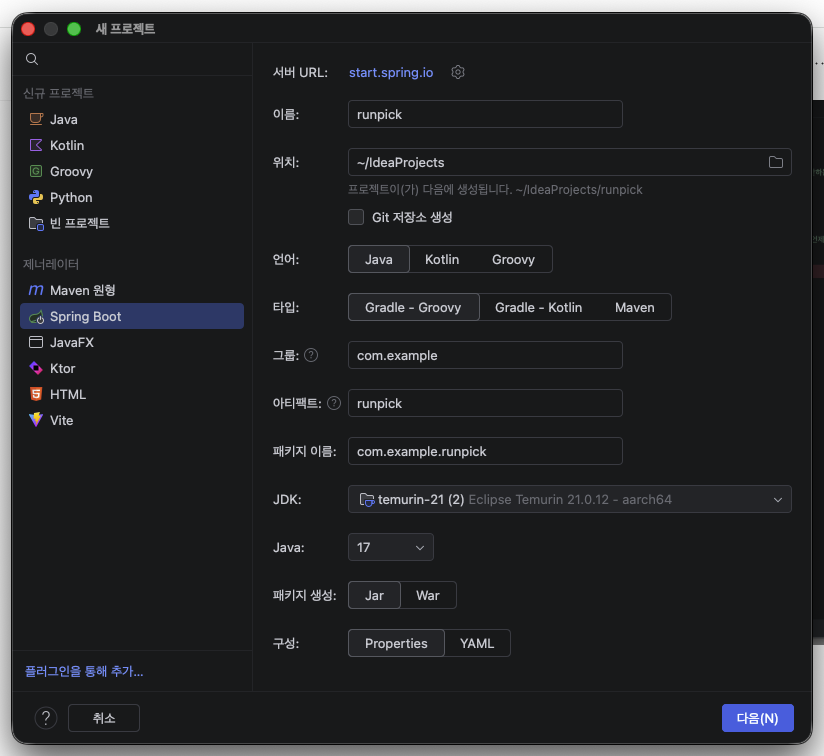This screenshot has height=756, width=824.
Task: Expand the JDK temurin-21 dropdown
Action: 570,499
